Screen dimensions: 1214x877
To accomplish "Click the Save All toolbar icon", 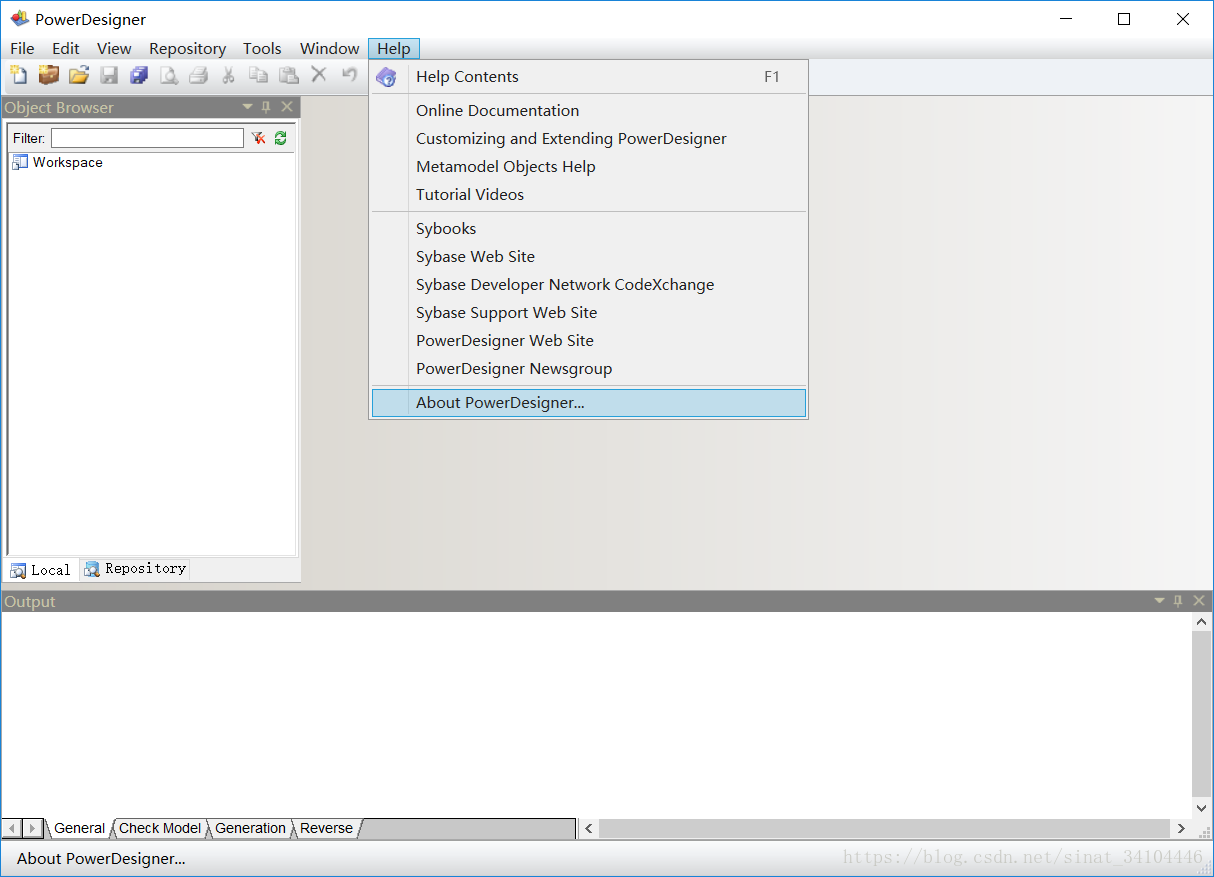I will pos(138,75).
